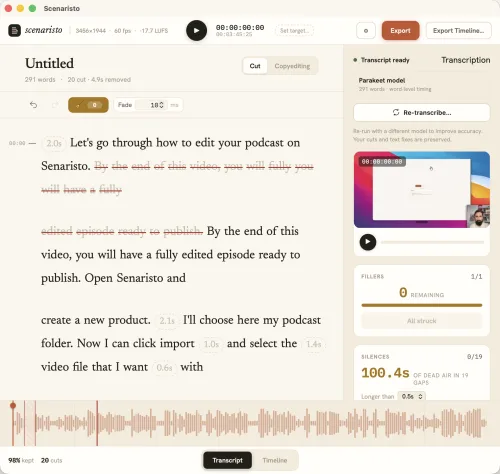The width and height of the screenshot is (500, 474).
Task: Open Export Timeline dialog
Action: 458,31
